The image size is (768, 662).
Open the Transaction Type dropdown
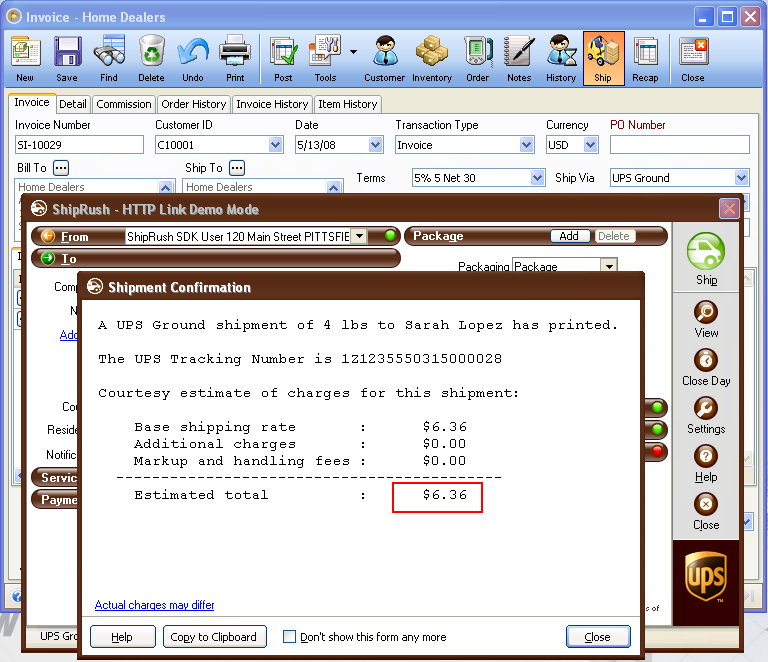527,145
